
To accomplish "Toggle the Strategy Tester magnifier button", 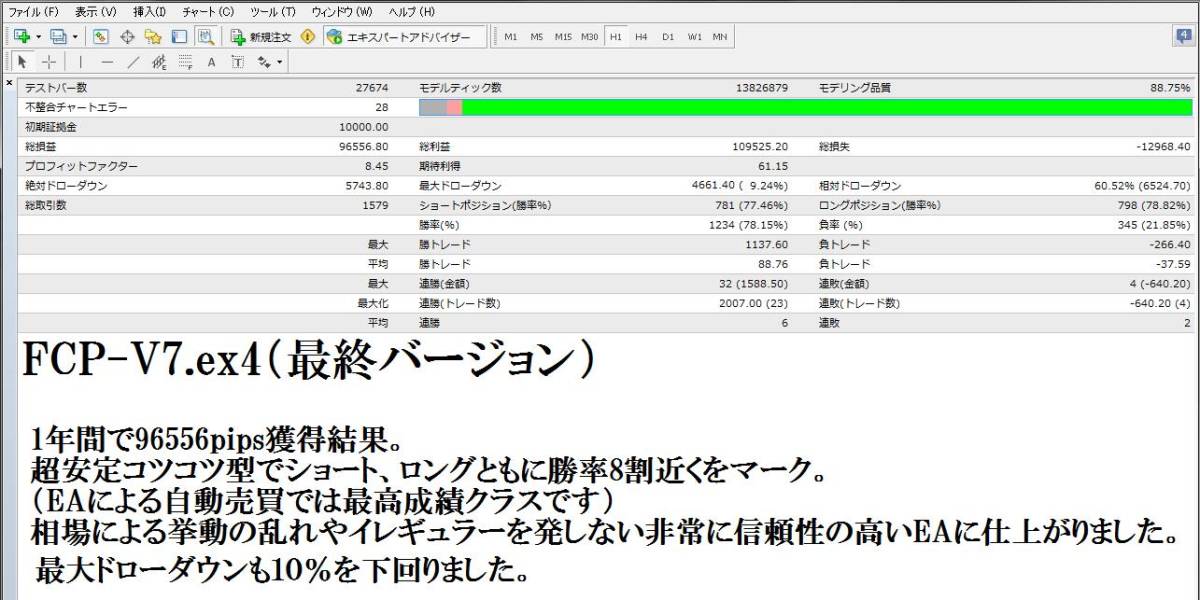I will [205, 37].
